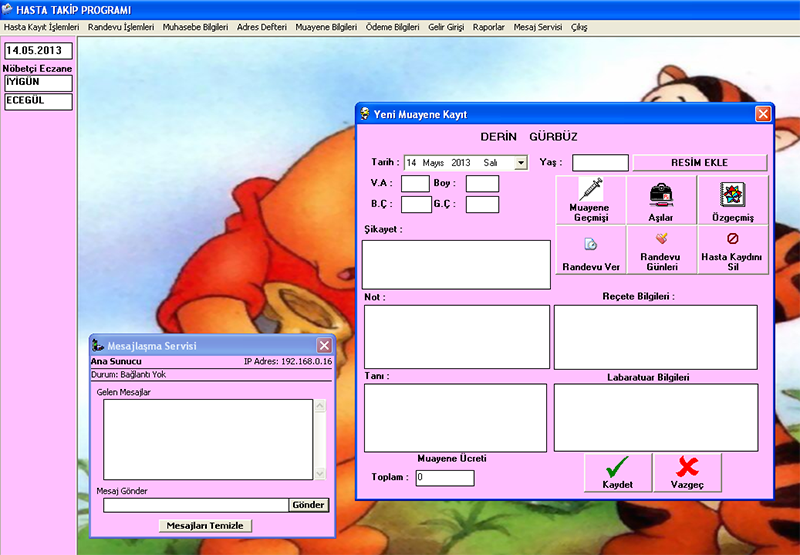800x555 pixels.
Task: Click Çıkış menu item
Action: point(579,27)
